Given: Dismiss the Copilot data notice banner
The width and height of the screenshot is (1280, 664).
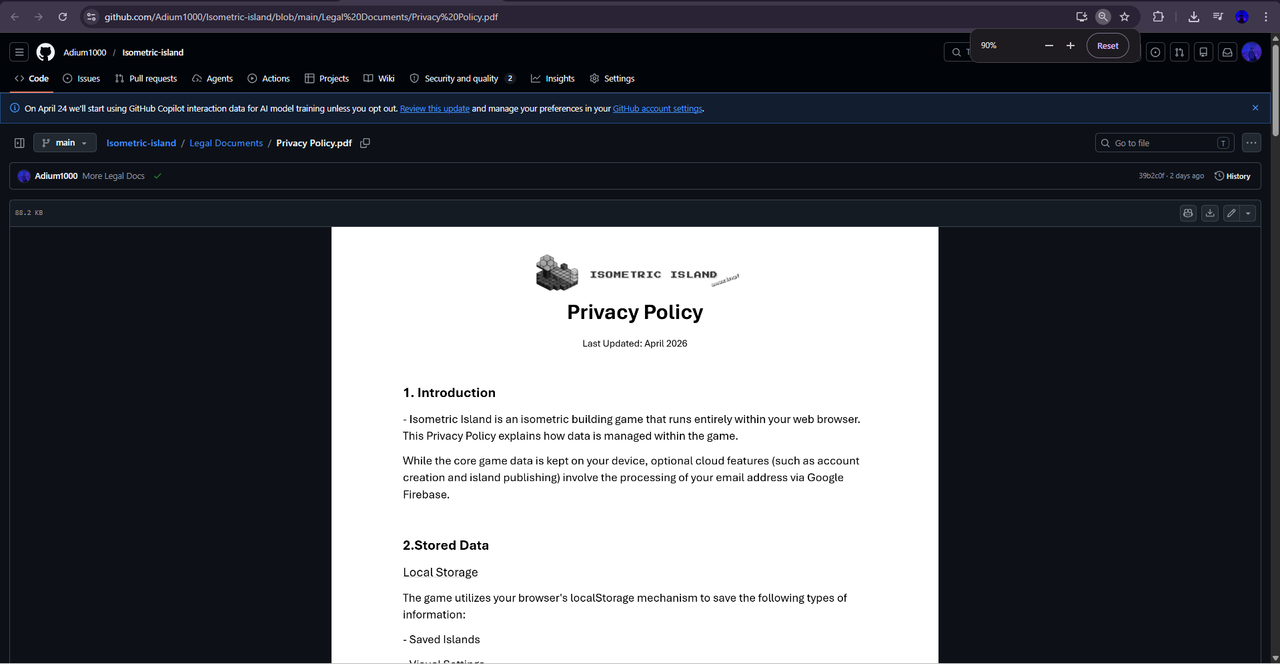Looking at the screenshot, I should tap(1256, 108).
